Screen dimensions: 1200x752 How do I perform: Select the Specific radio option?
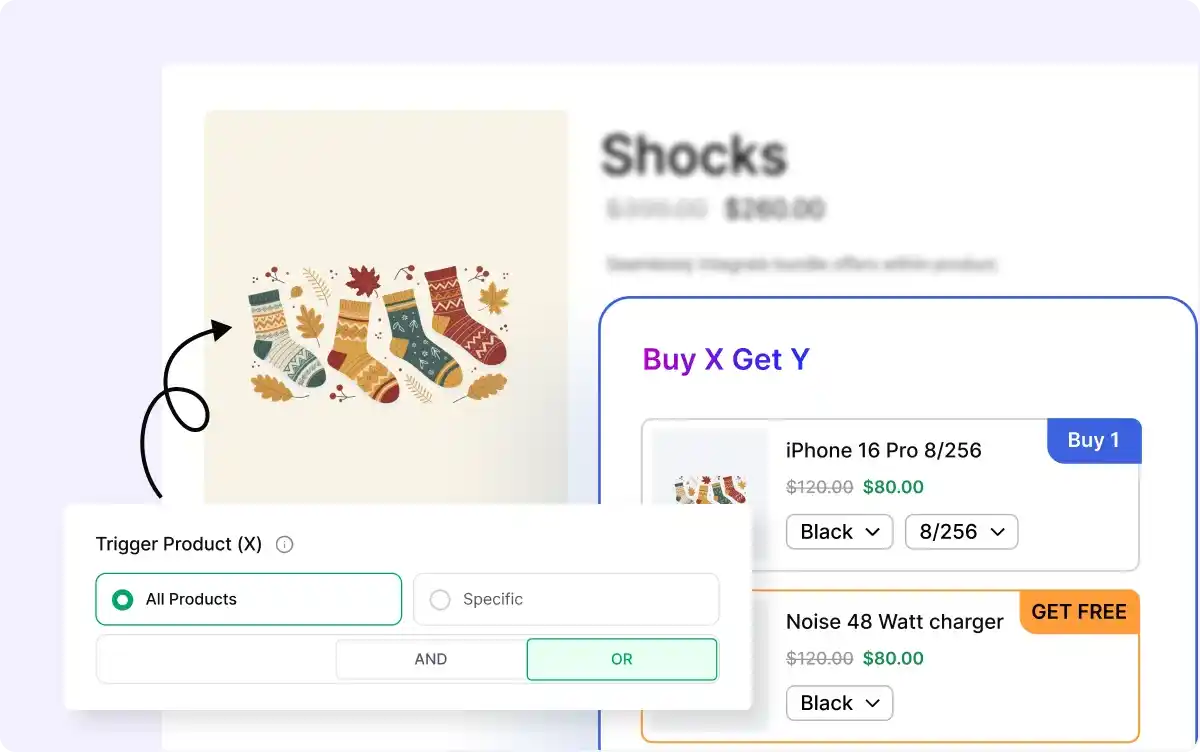coord(440,600)
